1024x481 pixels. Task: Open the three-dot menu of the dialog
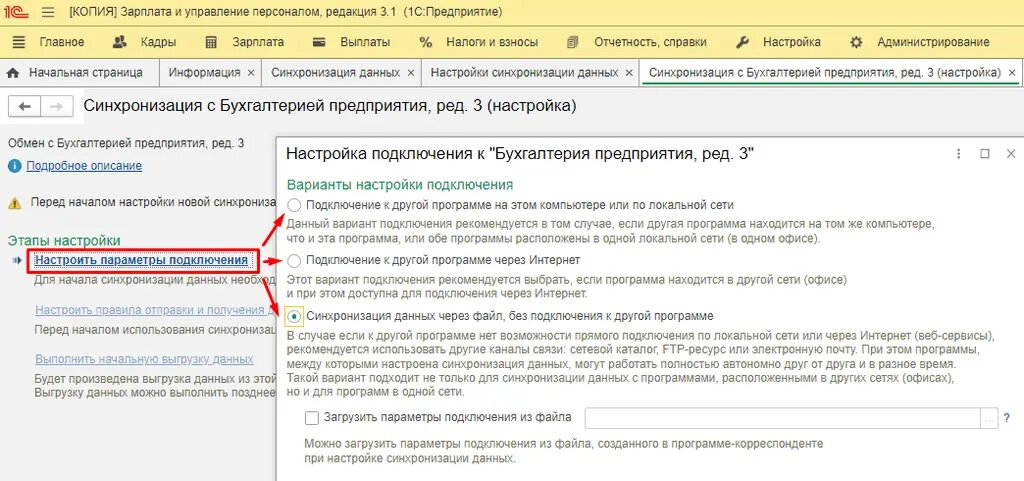tap(959, 154)
